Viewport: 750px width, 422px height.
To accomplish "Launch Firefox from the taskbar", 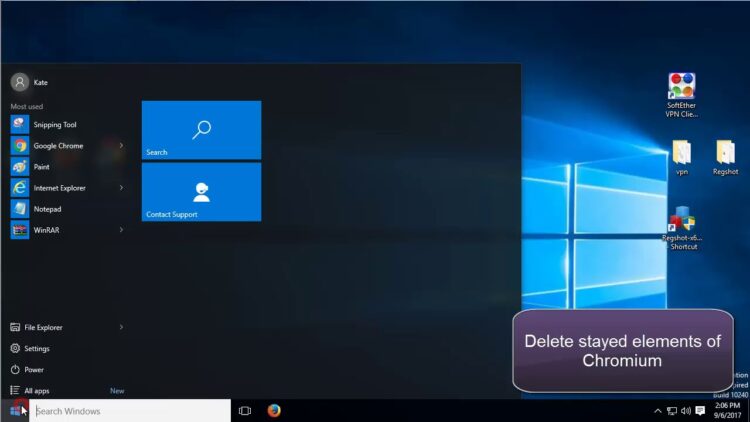I will (x=274, y=411).
